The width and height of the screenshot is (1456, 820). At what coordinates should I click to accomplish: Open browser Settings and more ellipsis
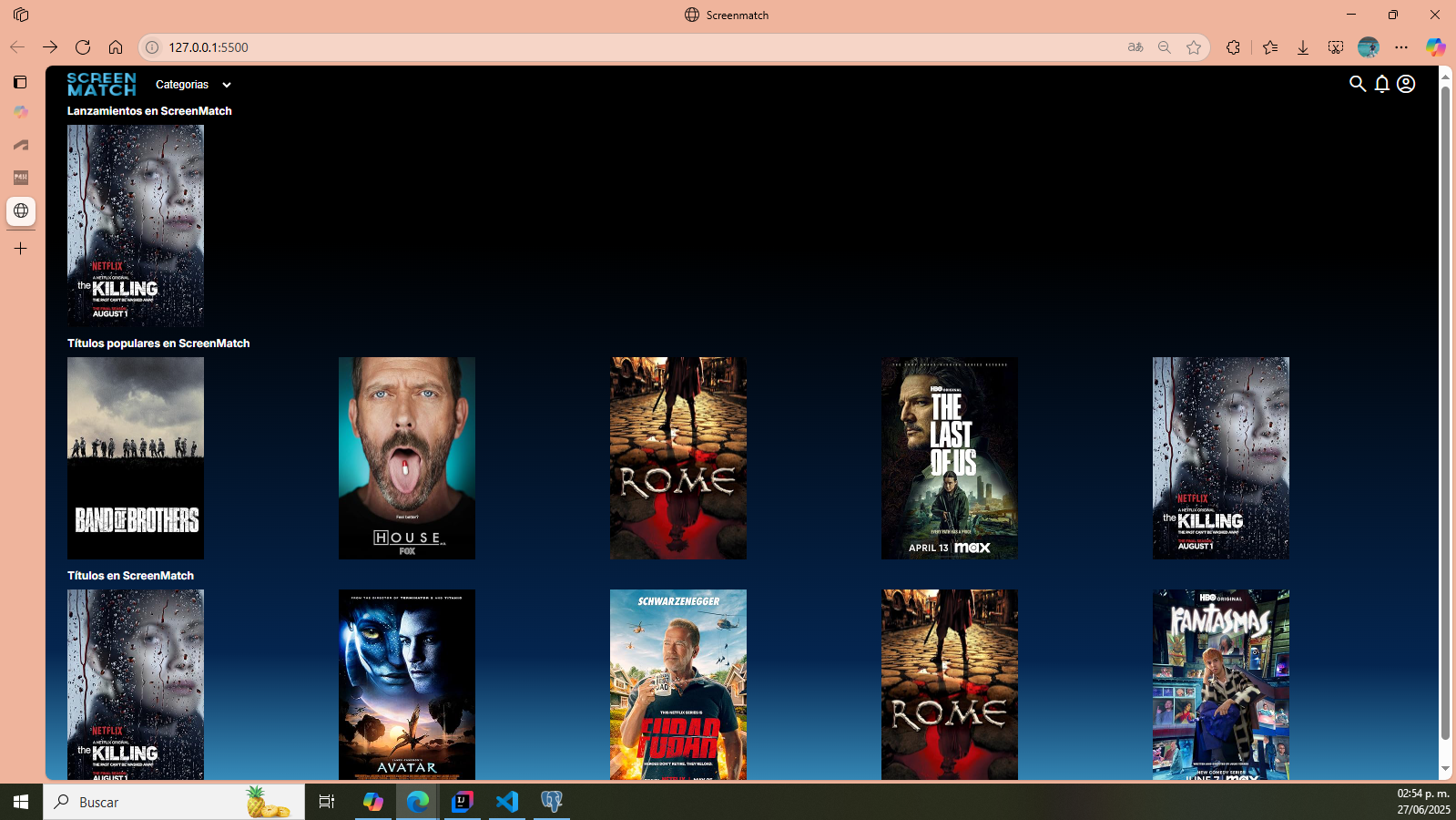(1401, 47)
